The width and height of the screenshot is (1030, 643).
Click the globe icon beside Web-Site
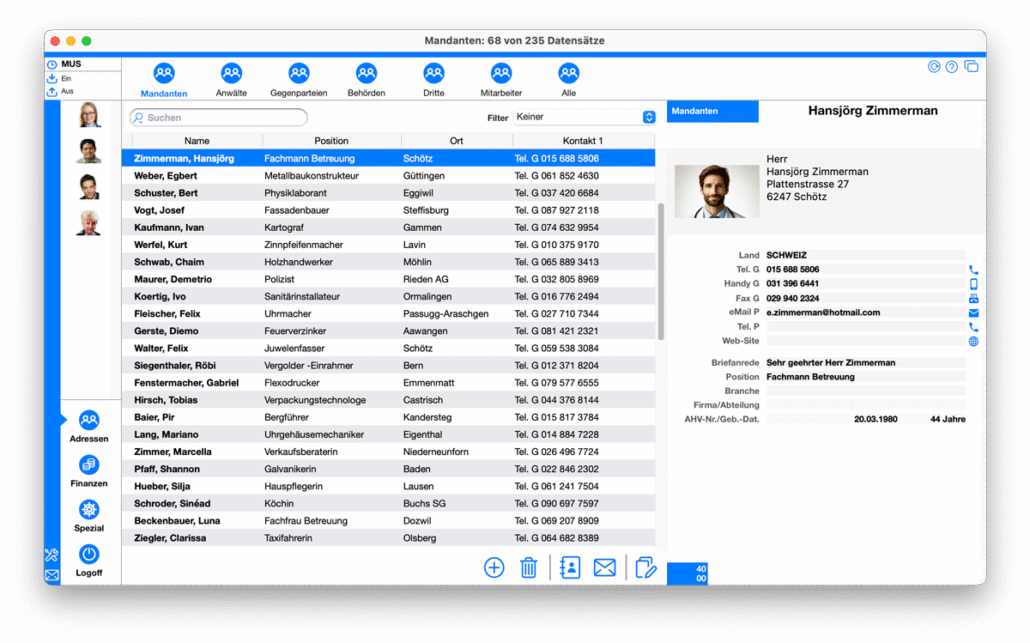(973, 341)
